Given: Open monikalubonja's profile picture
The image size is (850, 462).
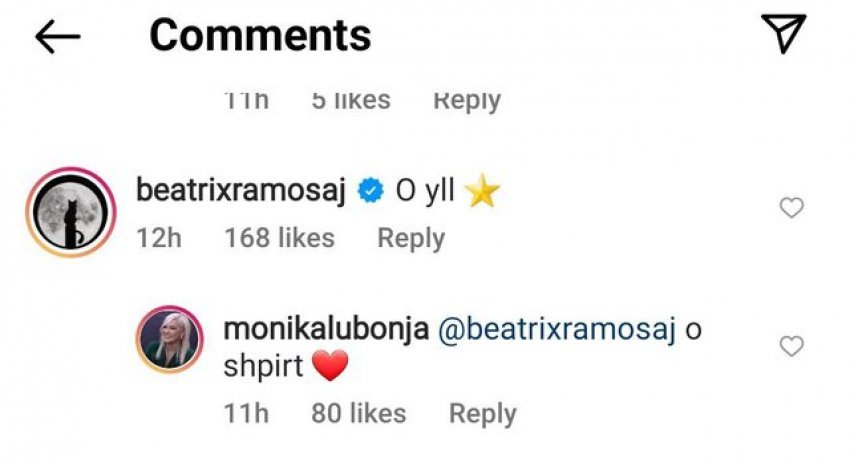Looking at the screenshot, I should pos(170,349).
